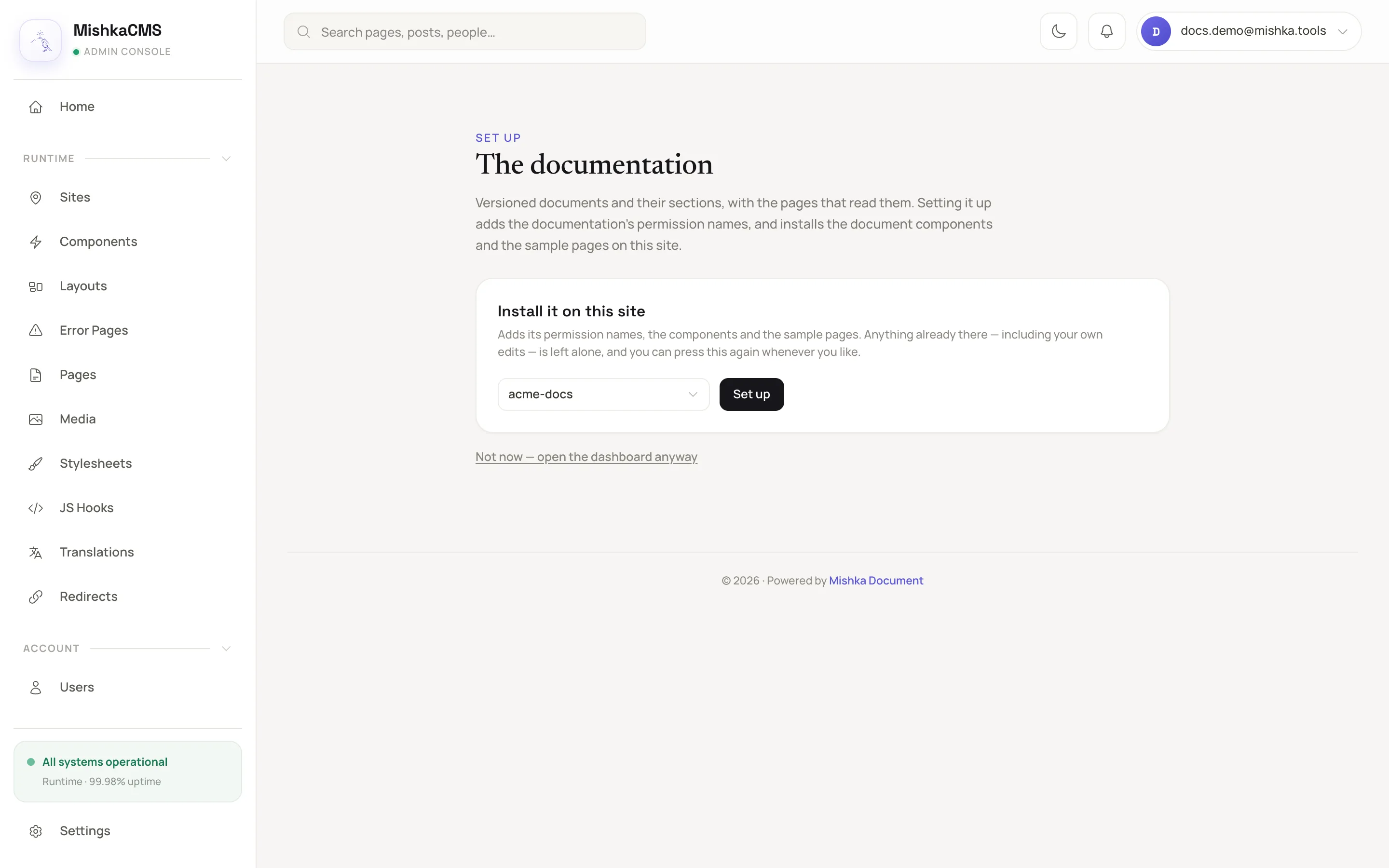Click the Users person icon
Screen dimensions: 1389x868
pyautogui.click(x=36, y=688)
